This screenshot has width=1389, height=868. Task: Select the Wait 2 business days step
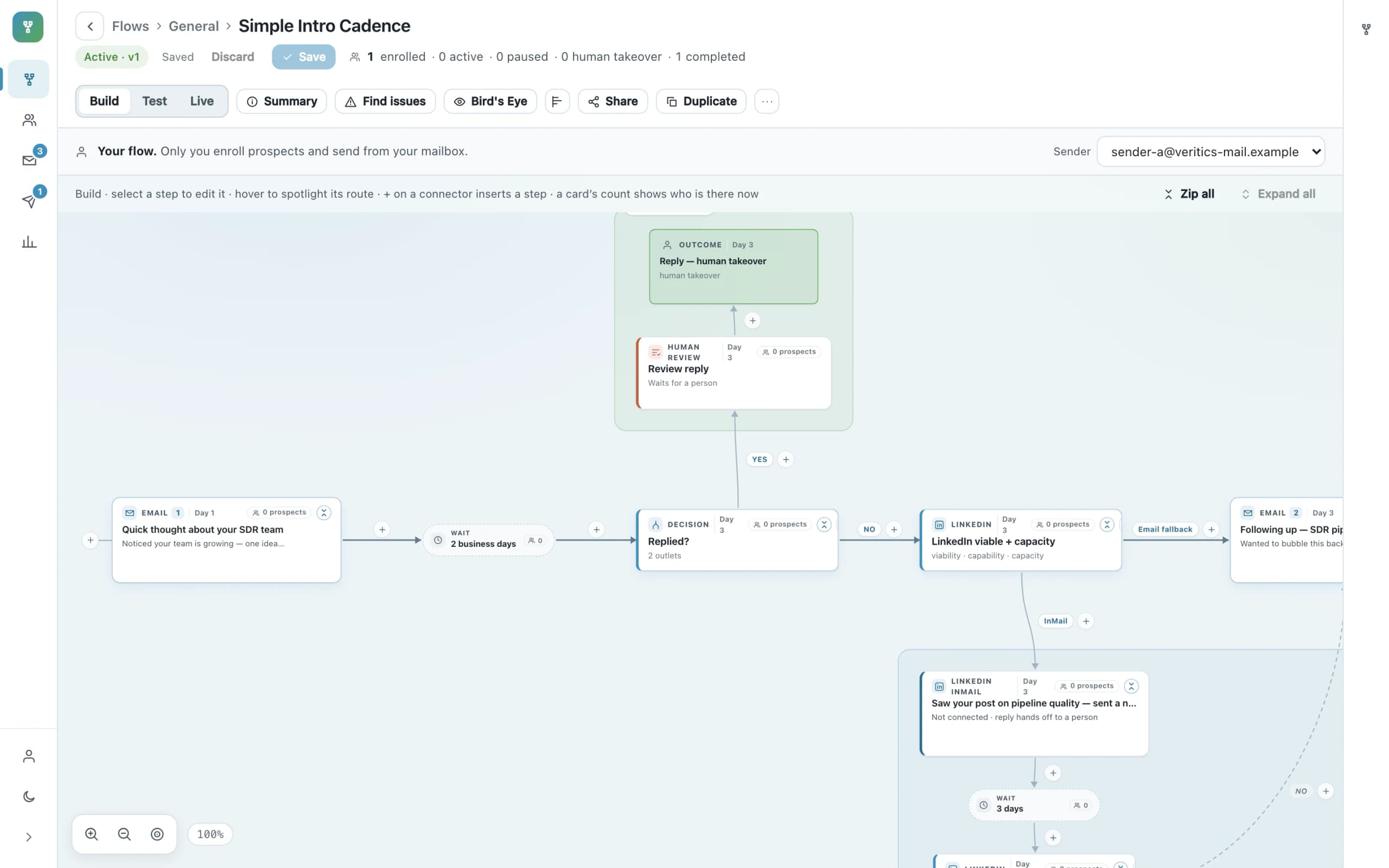pyautogui.click(x=488, y=540)
